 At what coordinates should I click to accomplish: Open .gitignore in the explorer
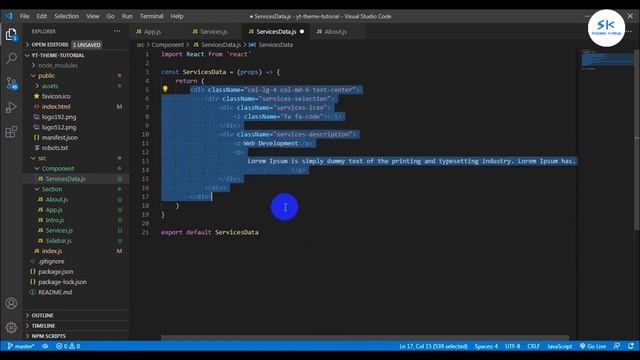pyautogui.click(x=51, y=261)
